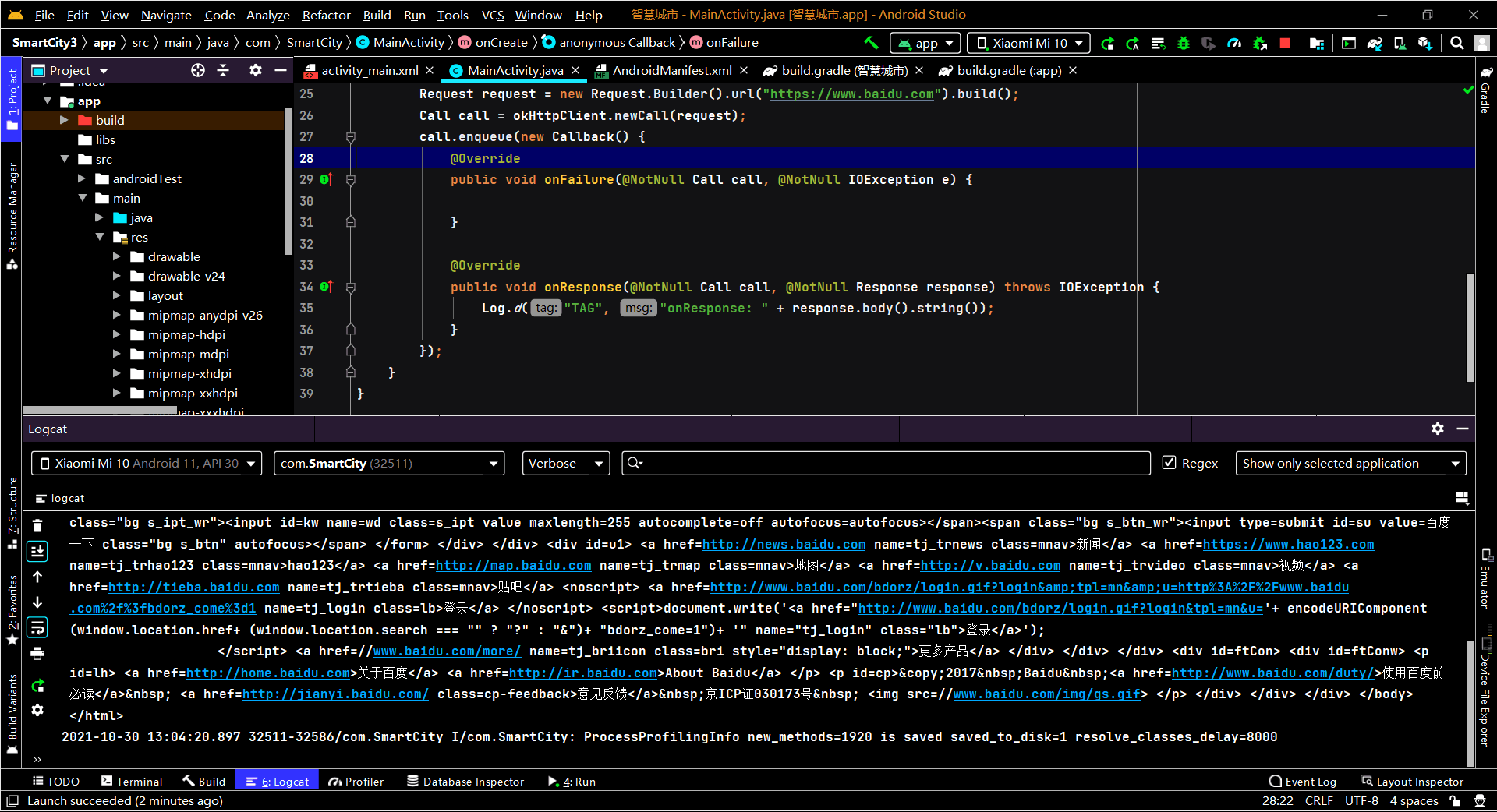Toggle the 7: Structure tool window
This screenshot has width=1497, height=812.
[12, 514]
